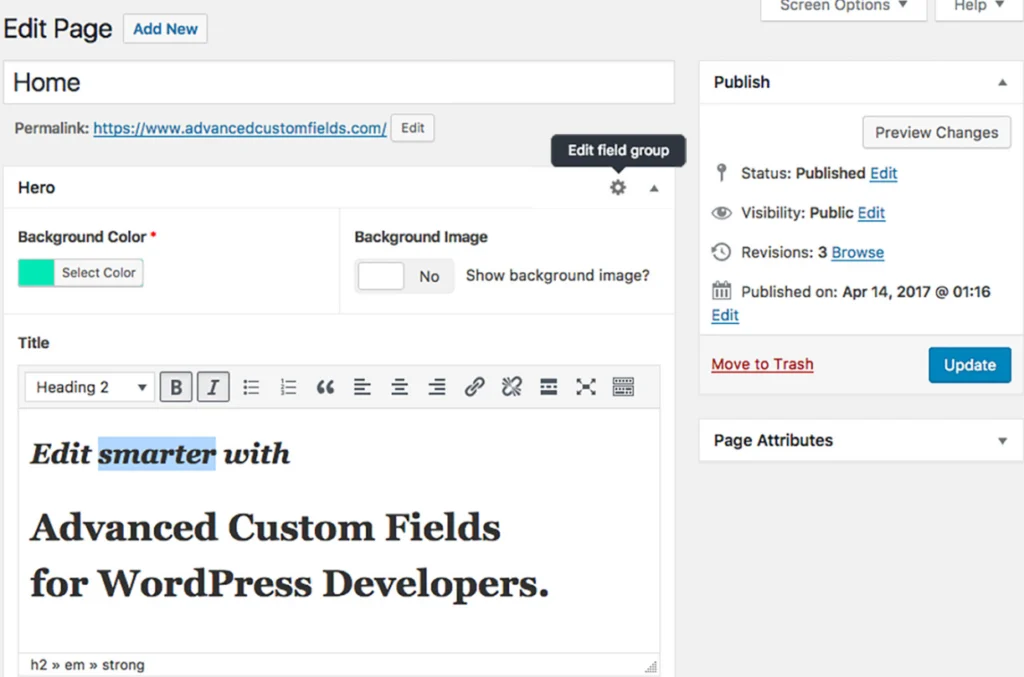Move the page to Trash
Screen dimensions: 1024x677
[762, 364]
